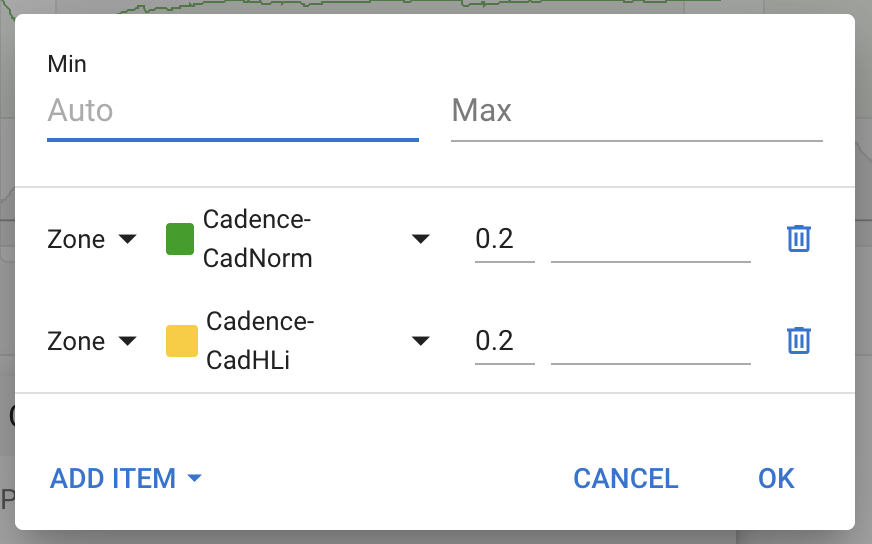The height and width of the screenshot is (544, 872).
Task: Focus the Max axis input field
Action: pyautogui.click(x=636, y=110)
